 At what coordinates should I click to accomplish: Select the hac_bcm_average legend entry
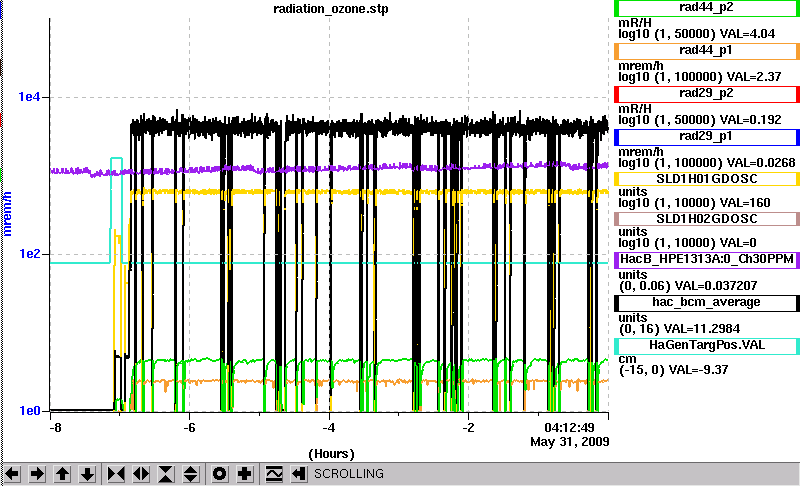pyautogui.click(x=707, y=302)
